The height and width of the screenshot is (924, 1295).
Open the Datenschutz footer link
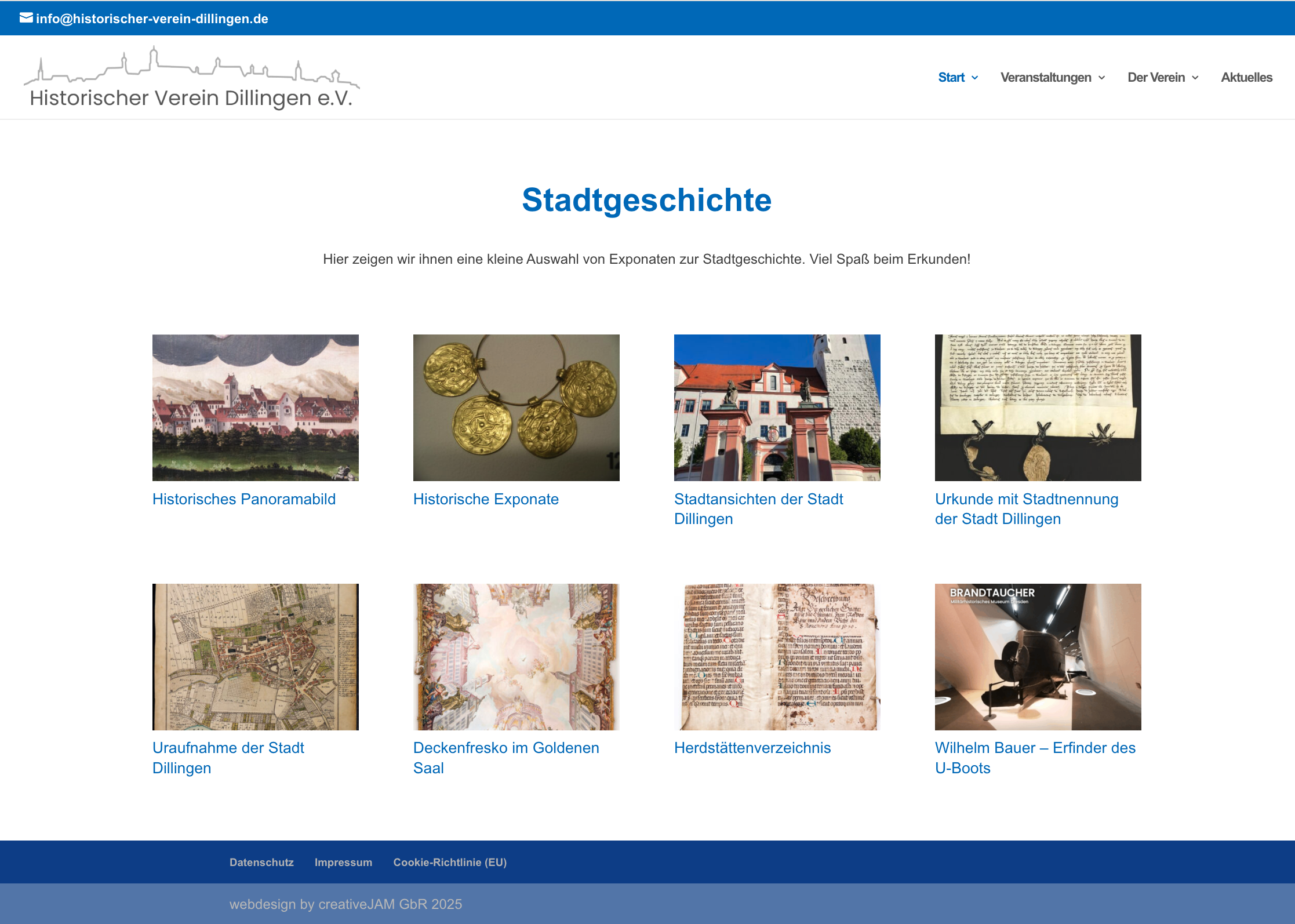pyautogui.click(x=261, y=862)
